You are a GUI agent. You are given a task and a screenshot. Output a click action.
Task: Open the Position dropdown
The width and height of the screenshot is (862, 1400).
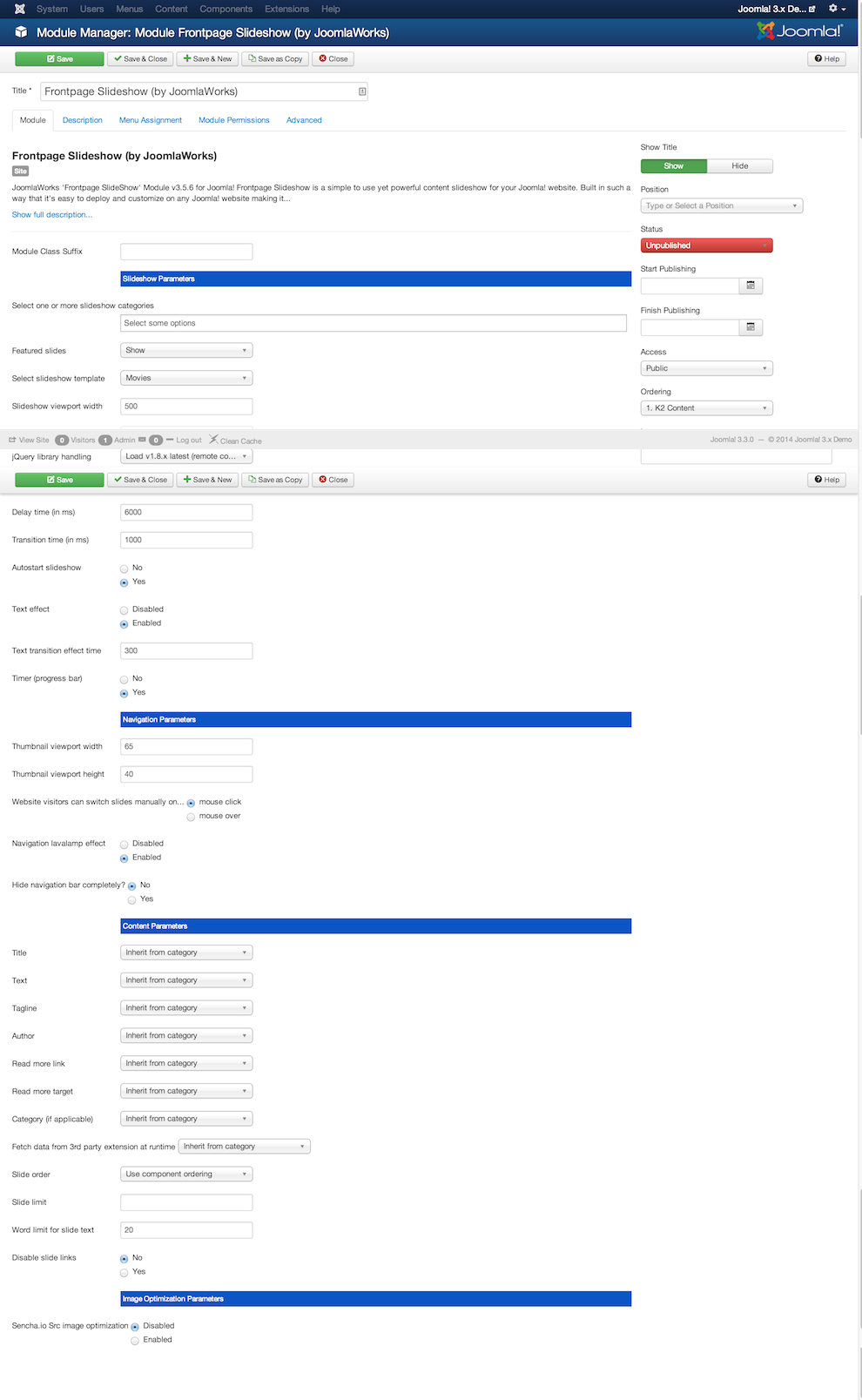click(722, 206)
